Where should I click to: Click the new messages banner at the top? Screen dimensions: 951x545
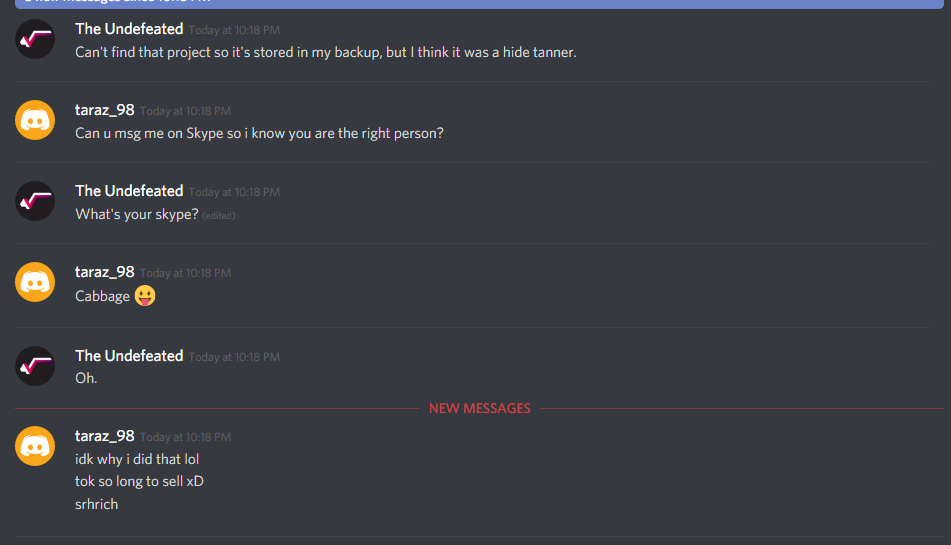pos(479,2)
